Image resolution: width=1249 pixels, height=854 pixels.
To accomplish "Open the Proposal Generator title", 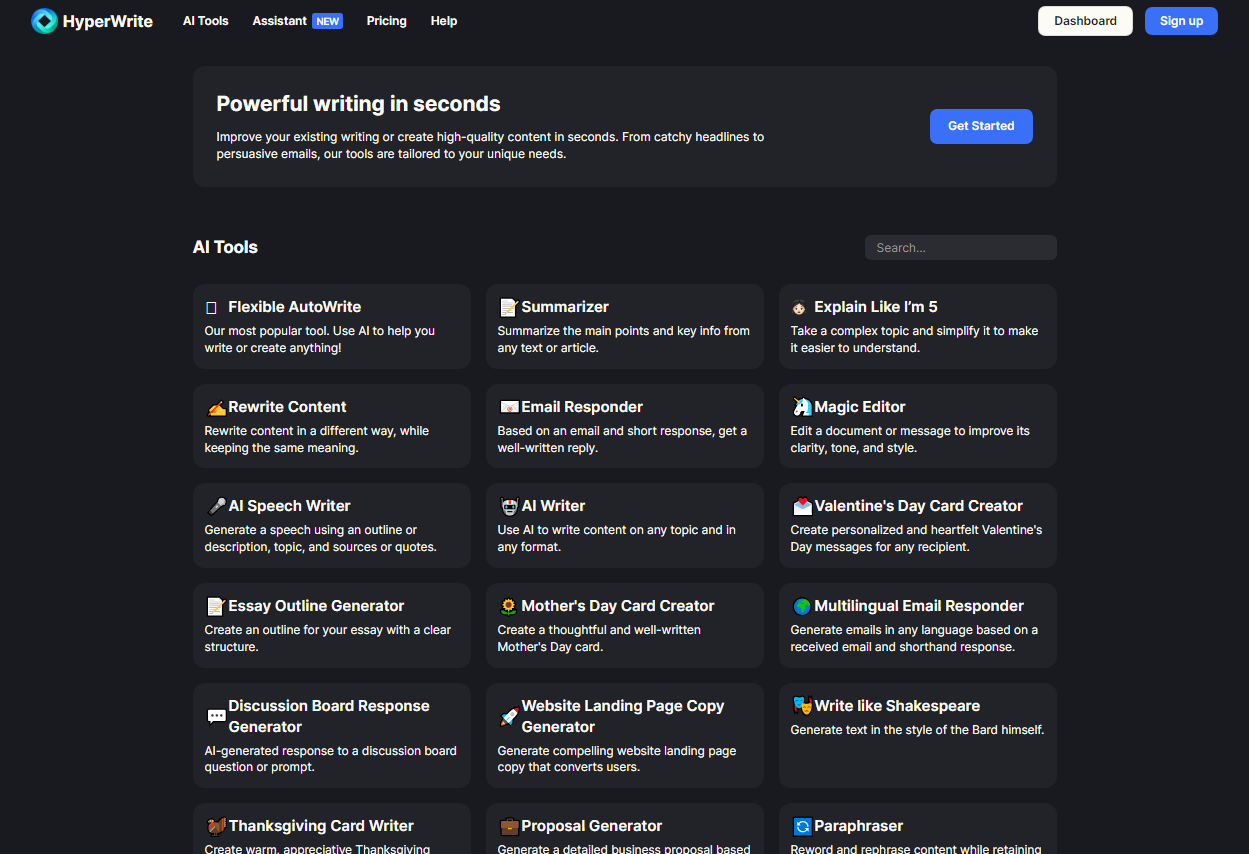I will 592,826.
